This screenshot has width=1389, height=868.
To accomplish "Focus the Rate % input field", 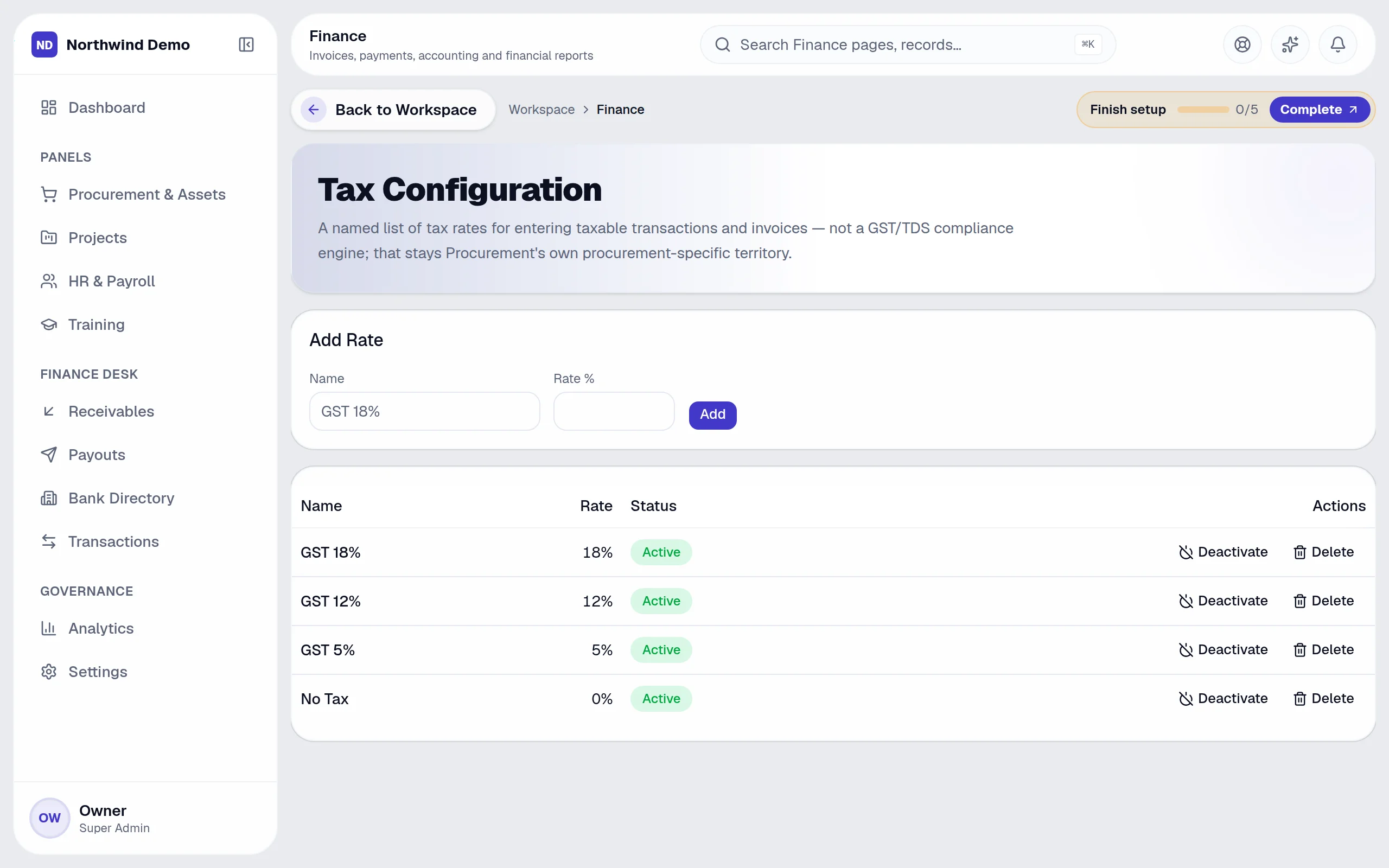I will tap(614, 412).
